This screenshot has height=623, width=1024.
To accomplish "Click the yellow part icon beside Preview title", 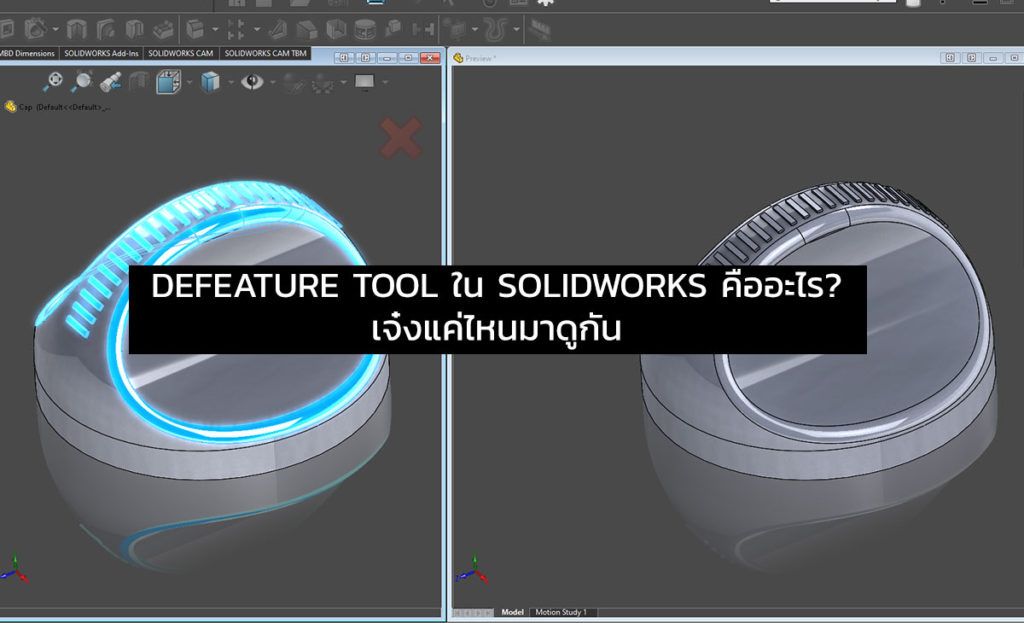I will coord(458,58).
